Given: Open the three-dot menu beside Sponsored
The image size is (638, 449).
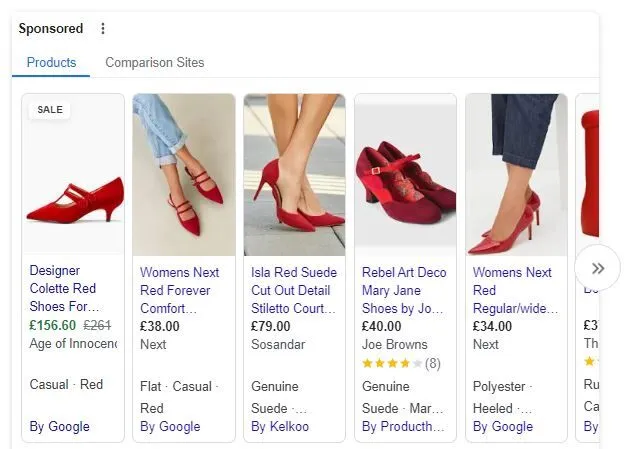Looking at the screenshot, I should 103,28.
